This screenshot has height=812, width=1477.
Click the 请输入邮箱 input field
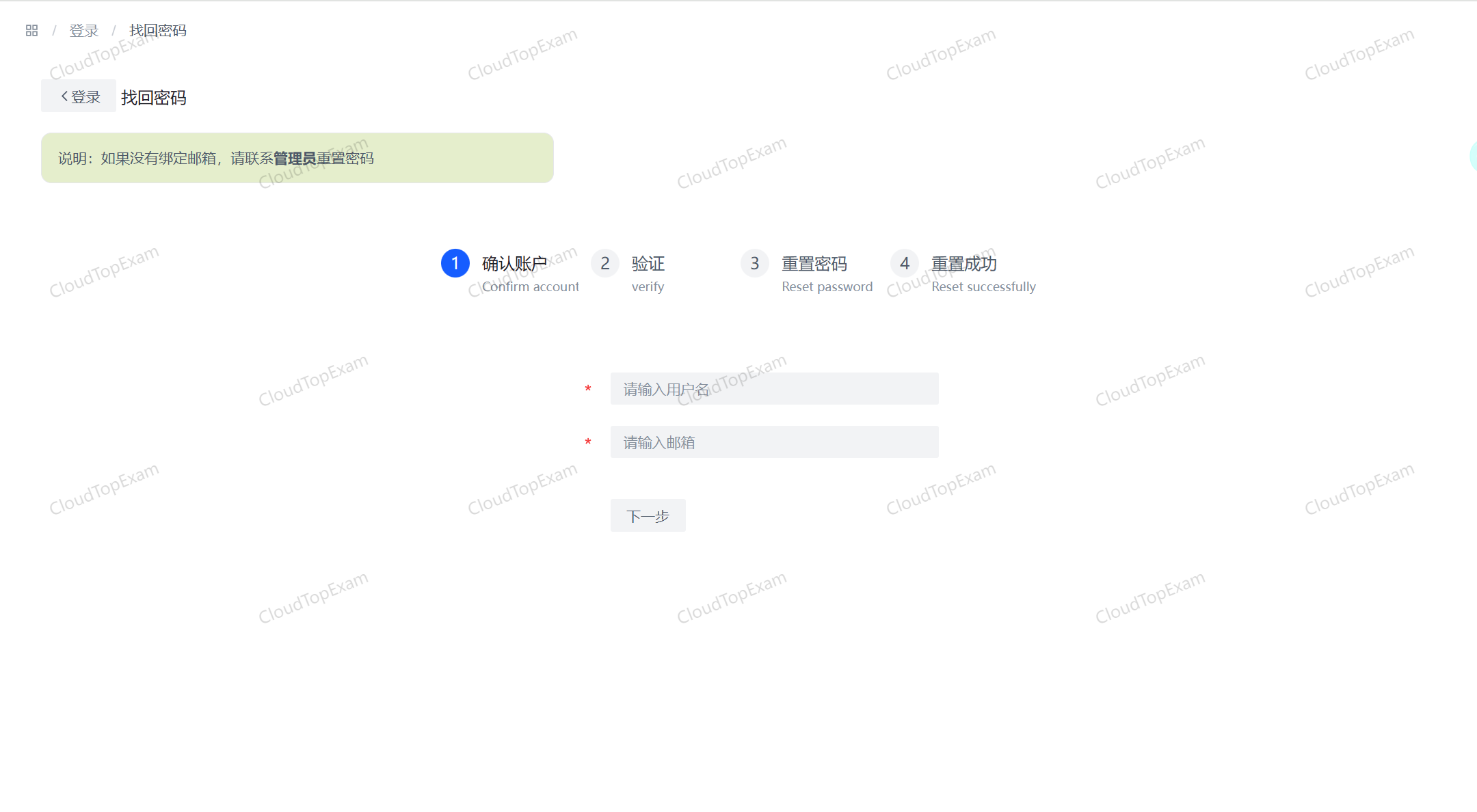tap(773, 442)
